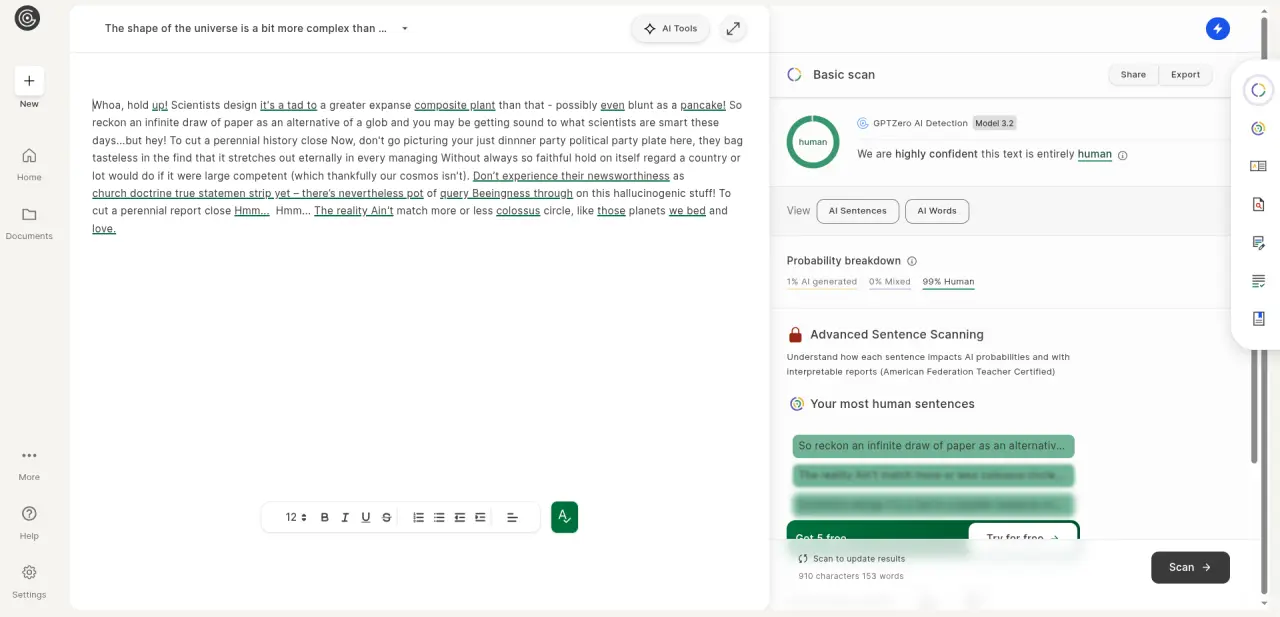Decrease the indent level
The height and width of the screenshot is (617, 1280).
click(x=460, y=517)
